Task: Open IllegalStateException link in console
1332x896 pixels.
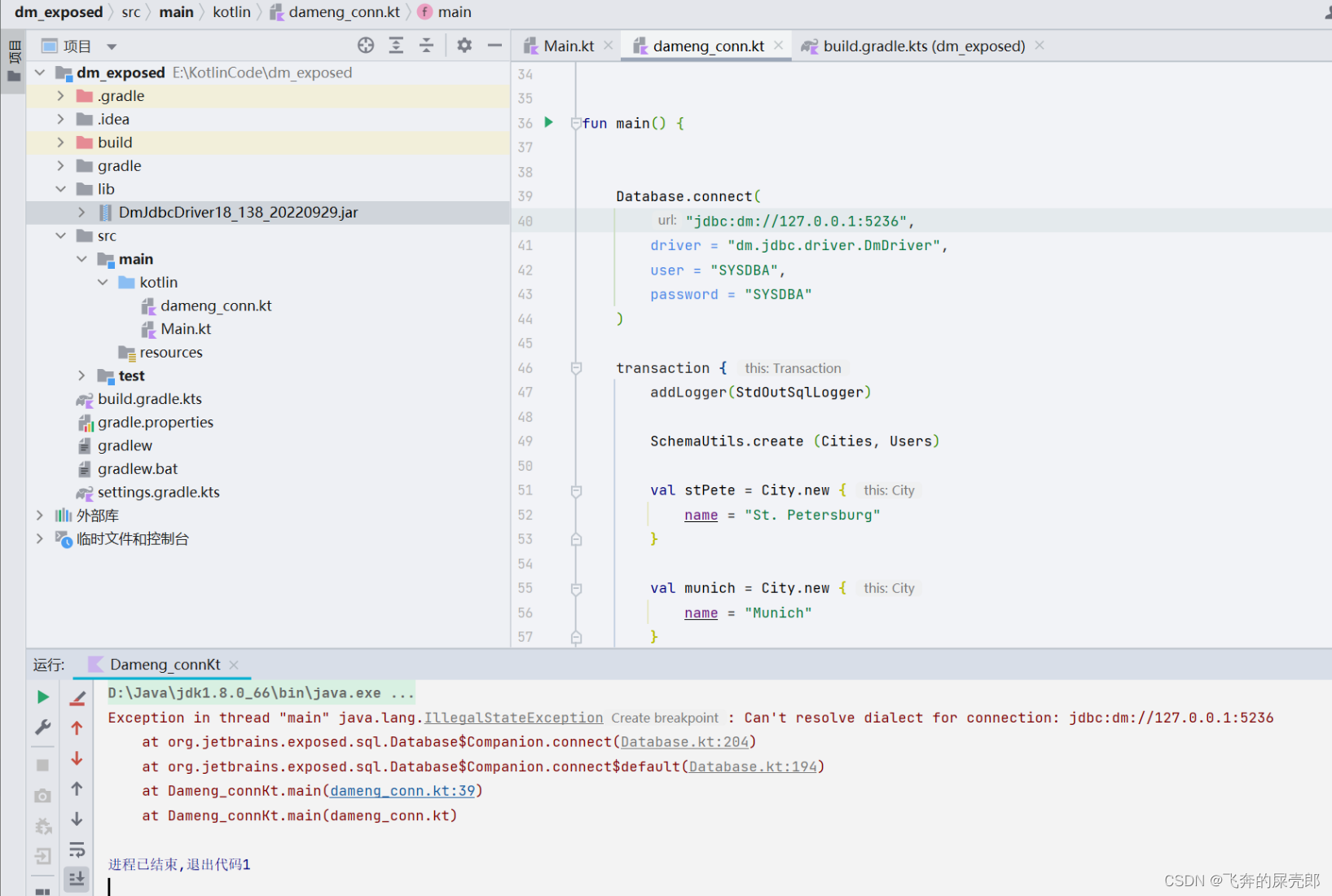Action: coord(513,718)
